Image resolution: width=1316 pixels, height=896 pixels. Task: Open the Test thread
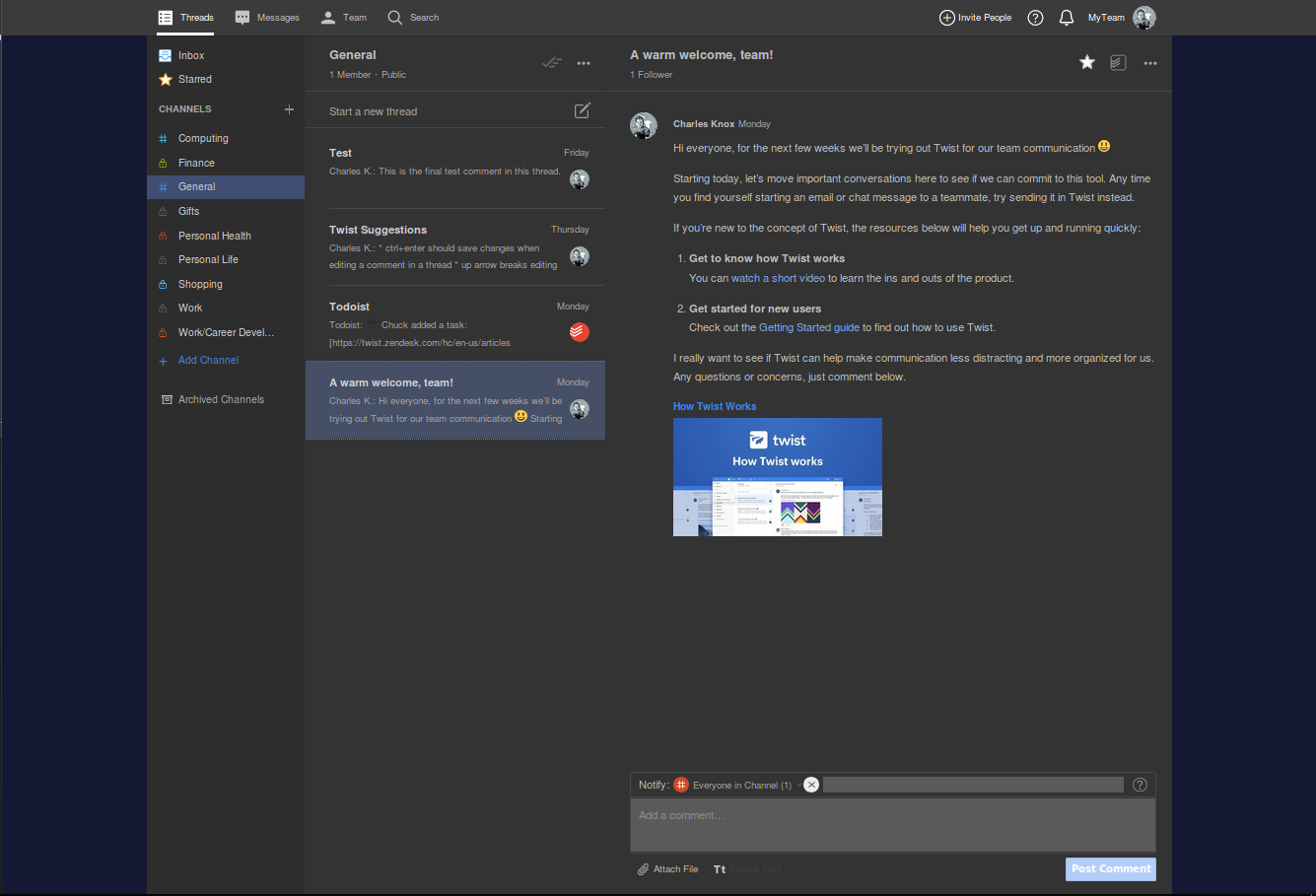pyautogui.click(x=455, y=170)
